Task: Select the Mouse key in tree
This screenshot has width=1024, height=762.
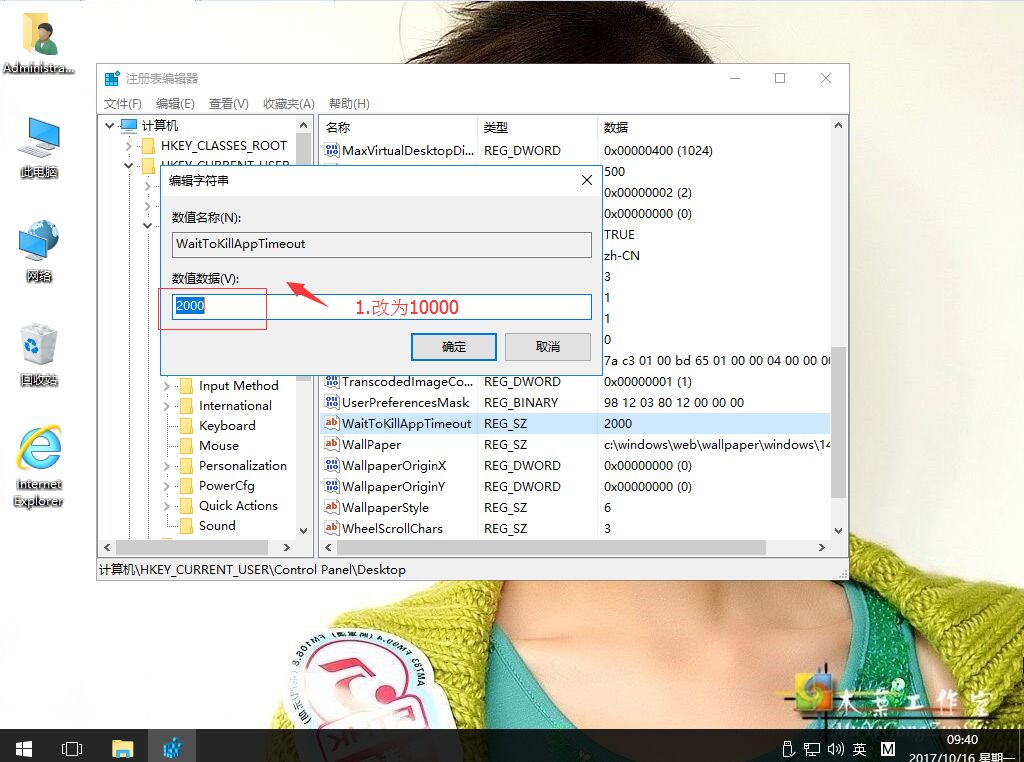Action: pos(218,446)
